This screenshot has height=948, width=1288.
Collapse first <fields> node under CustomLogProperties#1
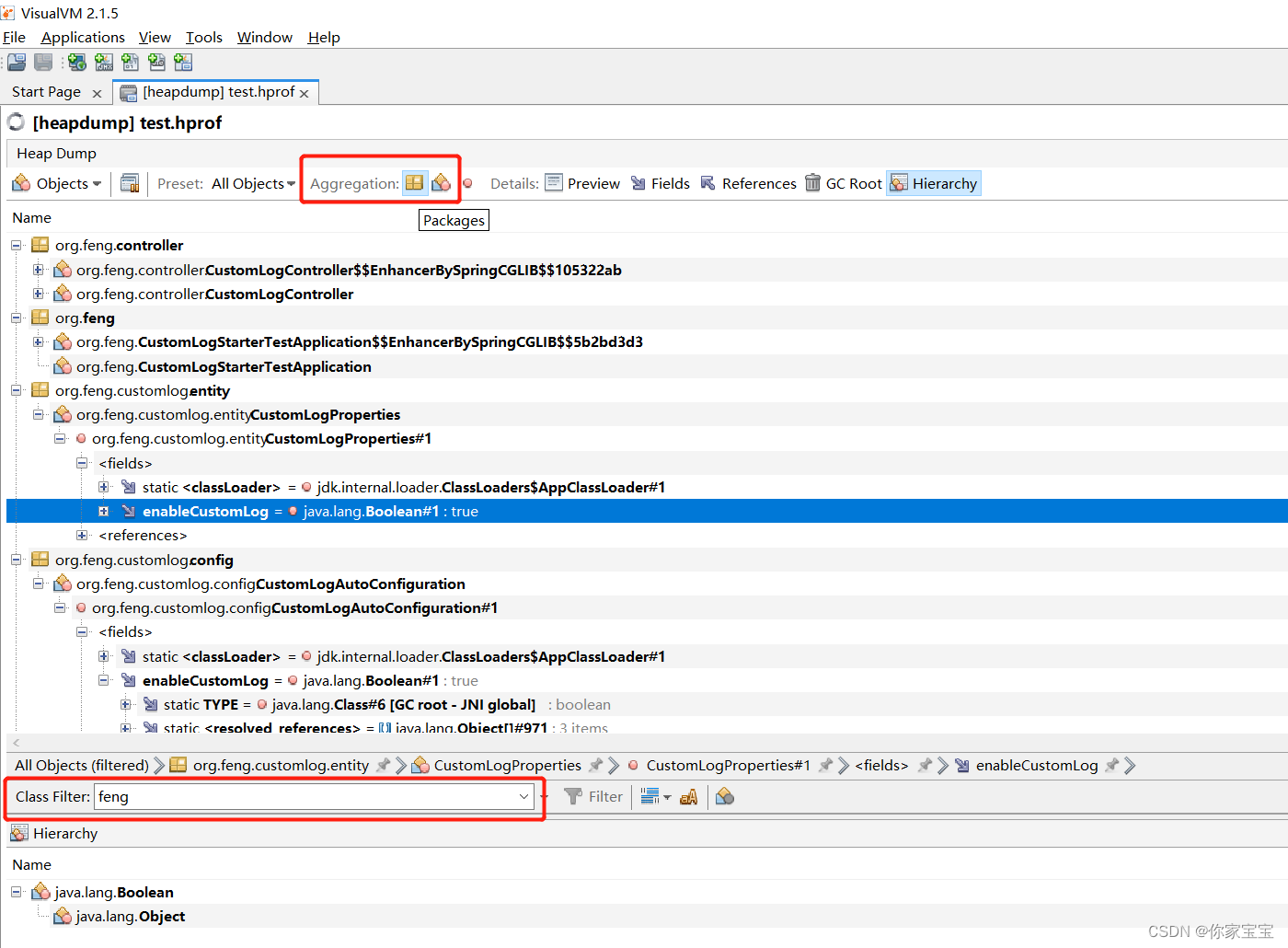[x=82, y=463]
